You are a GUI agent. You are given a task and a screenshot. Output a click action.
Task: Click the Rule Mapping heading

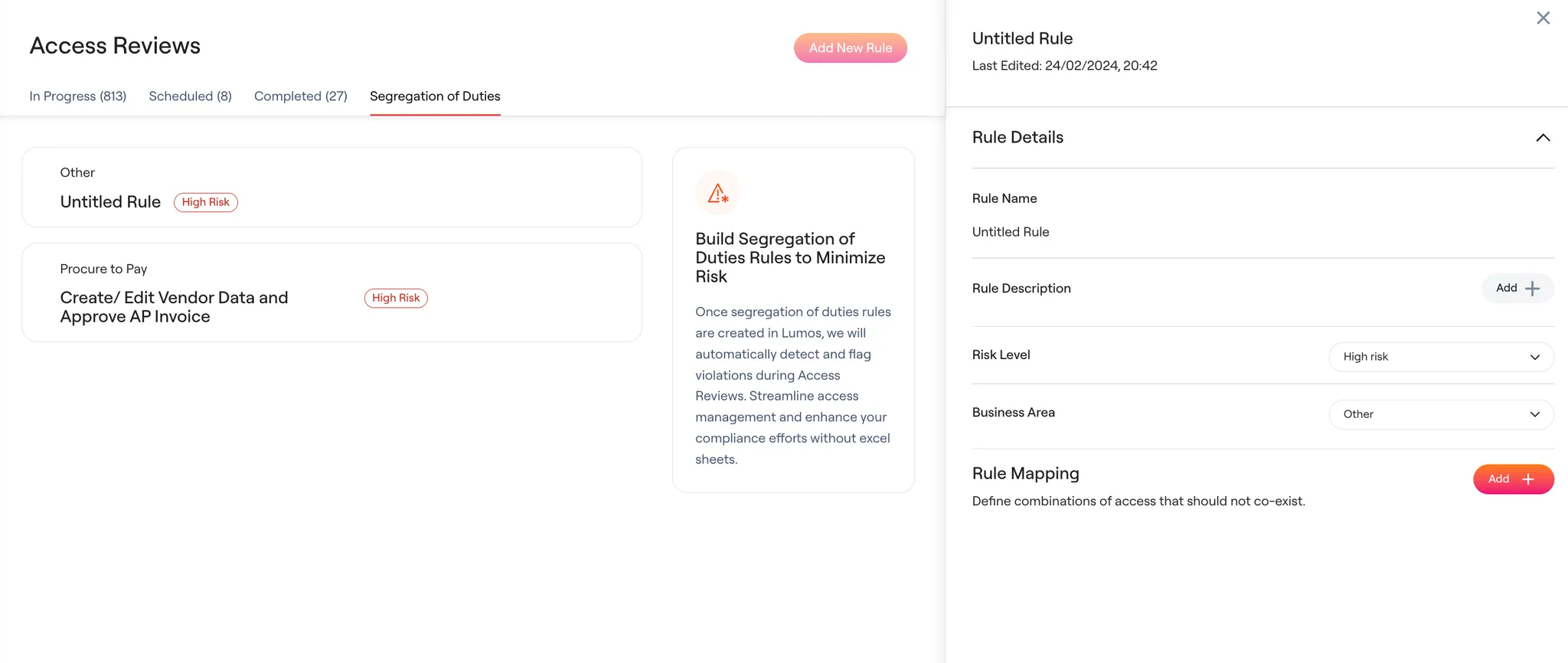pyautogui.click(x=1025, y=473)
